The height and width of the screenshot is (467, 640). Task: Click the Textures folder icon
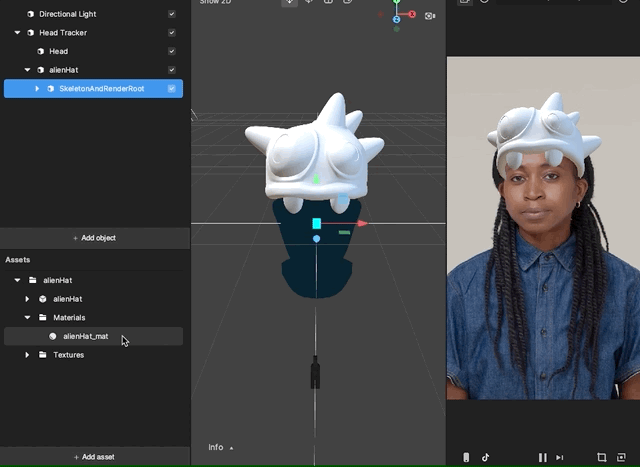[42, 355]
